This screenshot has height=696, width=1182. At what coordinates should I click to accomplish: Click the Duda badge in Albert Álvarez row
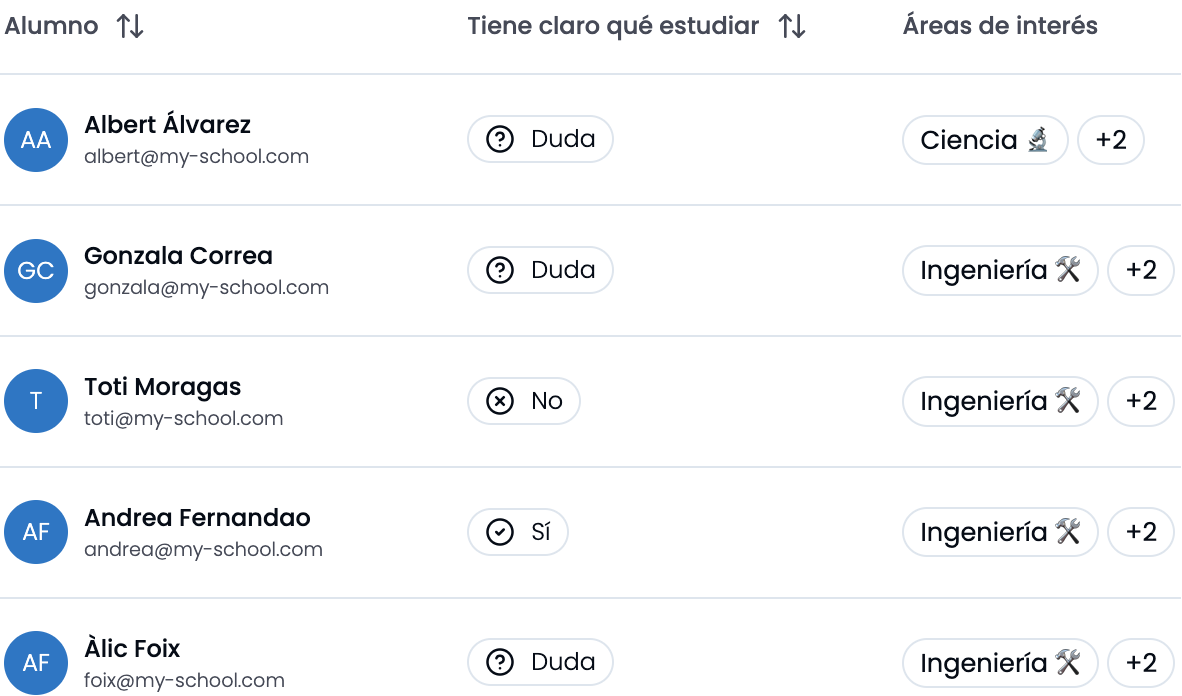[540, 139]
